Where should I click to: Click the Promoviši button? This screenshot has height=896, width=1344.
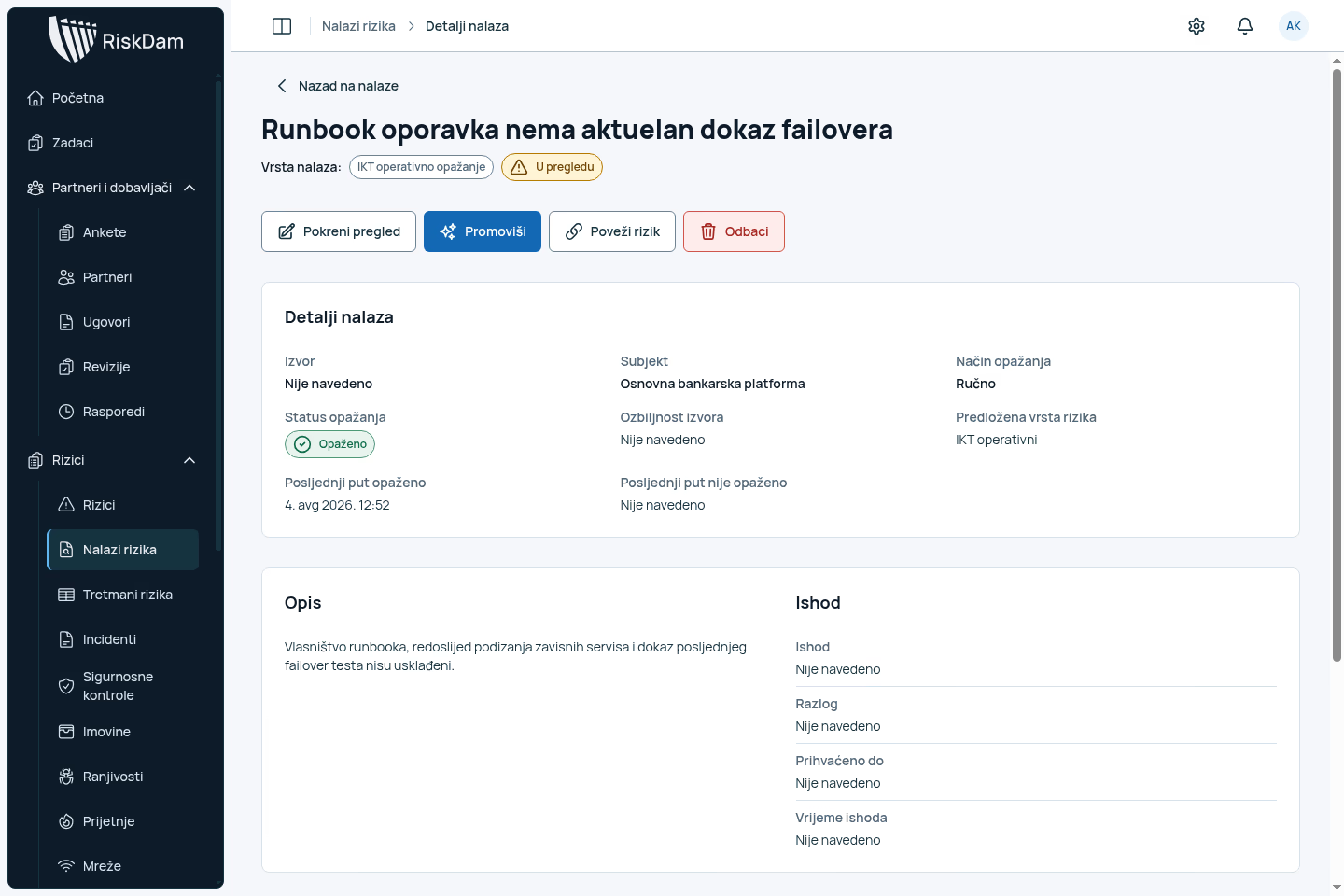point(483,231)
